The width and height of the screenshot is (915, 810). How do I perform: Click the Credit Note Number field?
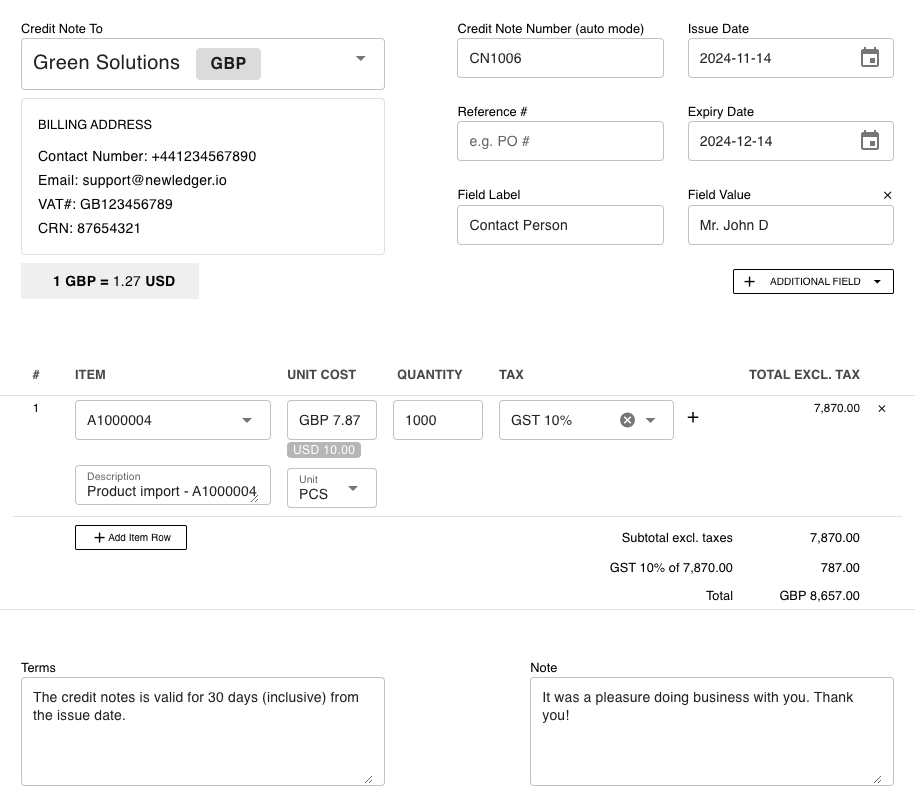pyautogui.click(x=560, y=58)
